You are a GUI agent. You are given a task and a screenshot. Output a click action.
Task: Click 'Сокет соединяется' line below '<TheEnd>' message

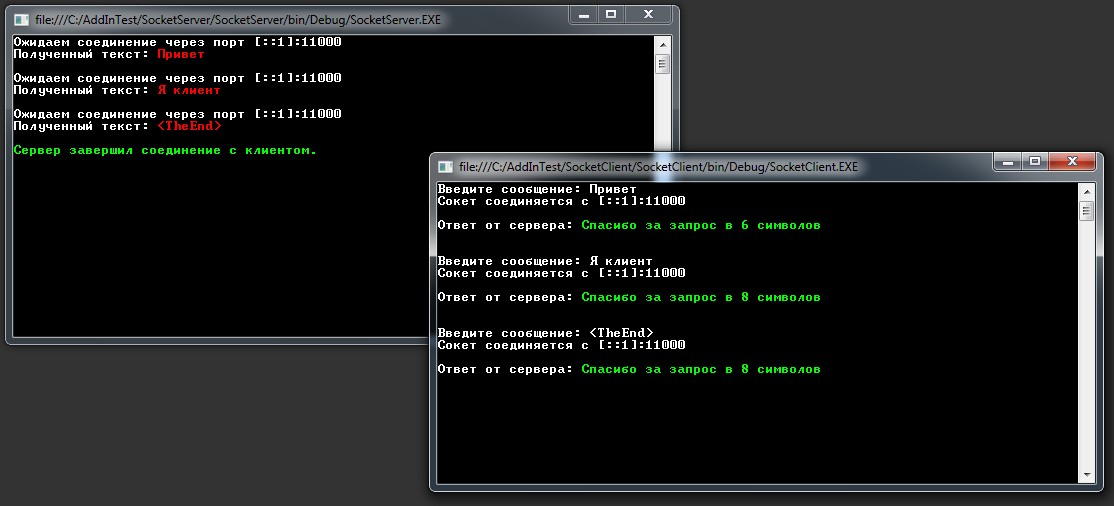[x=561, y=345]
